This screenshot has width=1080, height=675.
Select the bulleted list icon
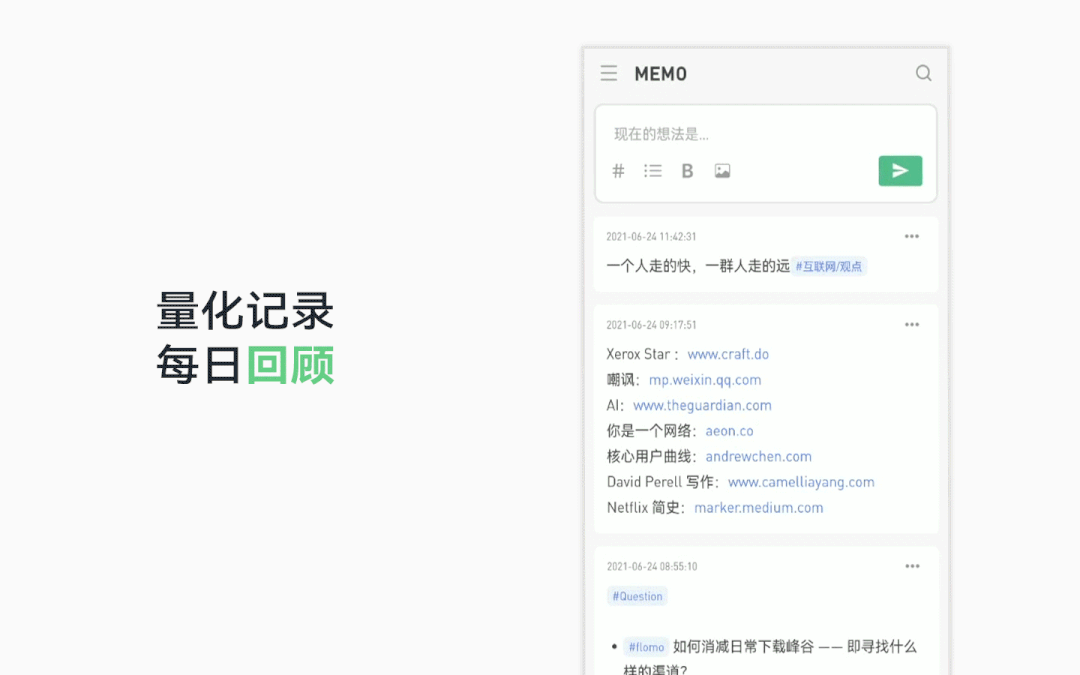pyautogui.click(x=652, y=170)
